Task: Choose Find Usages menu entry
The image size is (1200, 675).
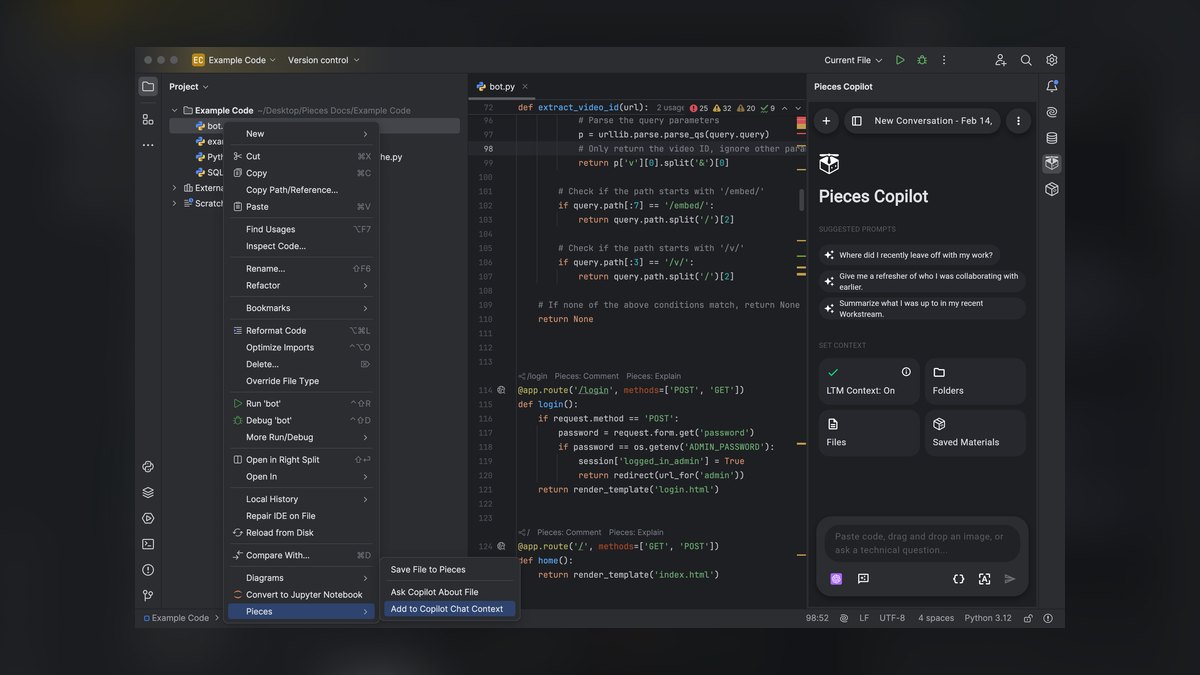Action: [301, 230]
